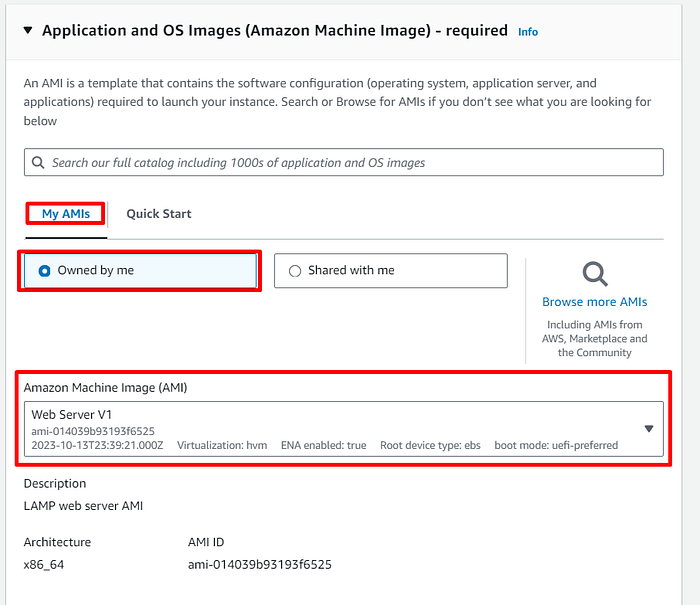
Task: Select the Shared with me radio button
Action: 295,271
